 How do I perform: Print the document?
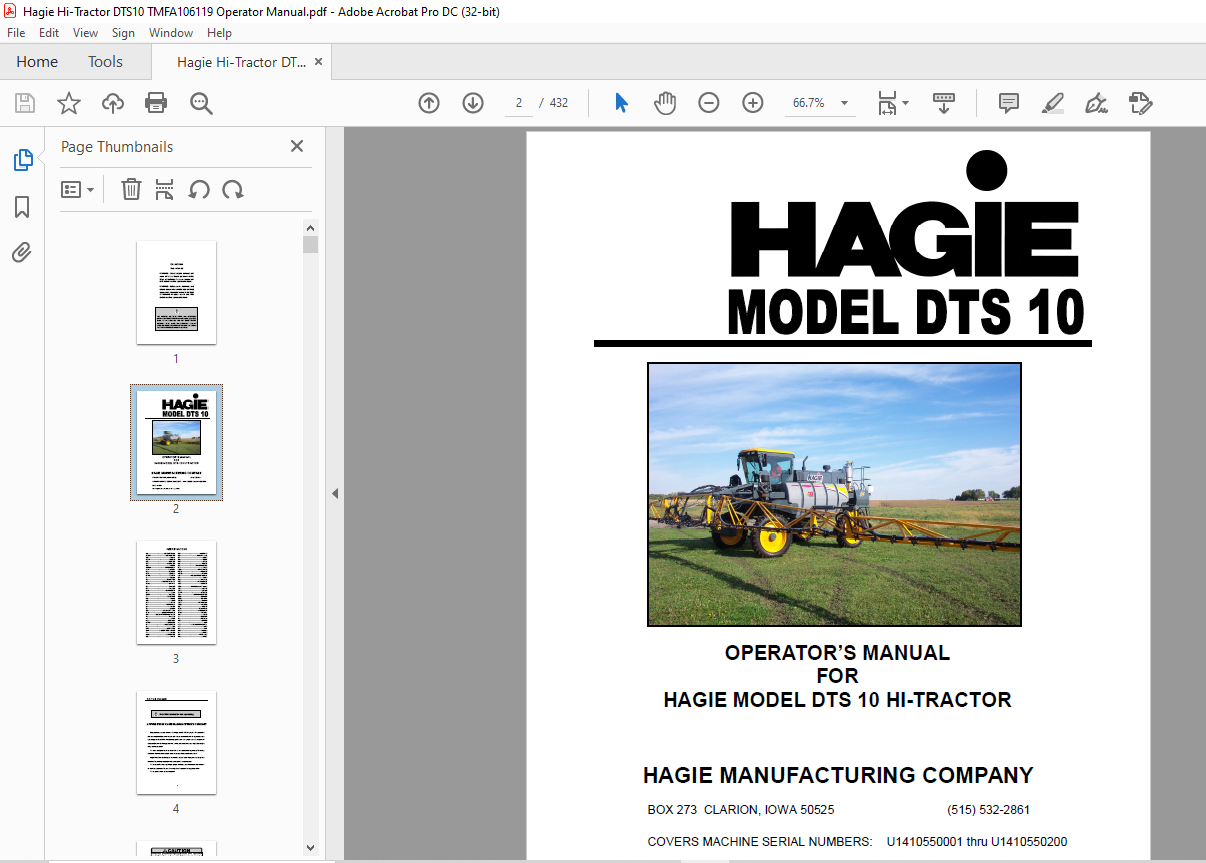156,103
